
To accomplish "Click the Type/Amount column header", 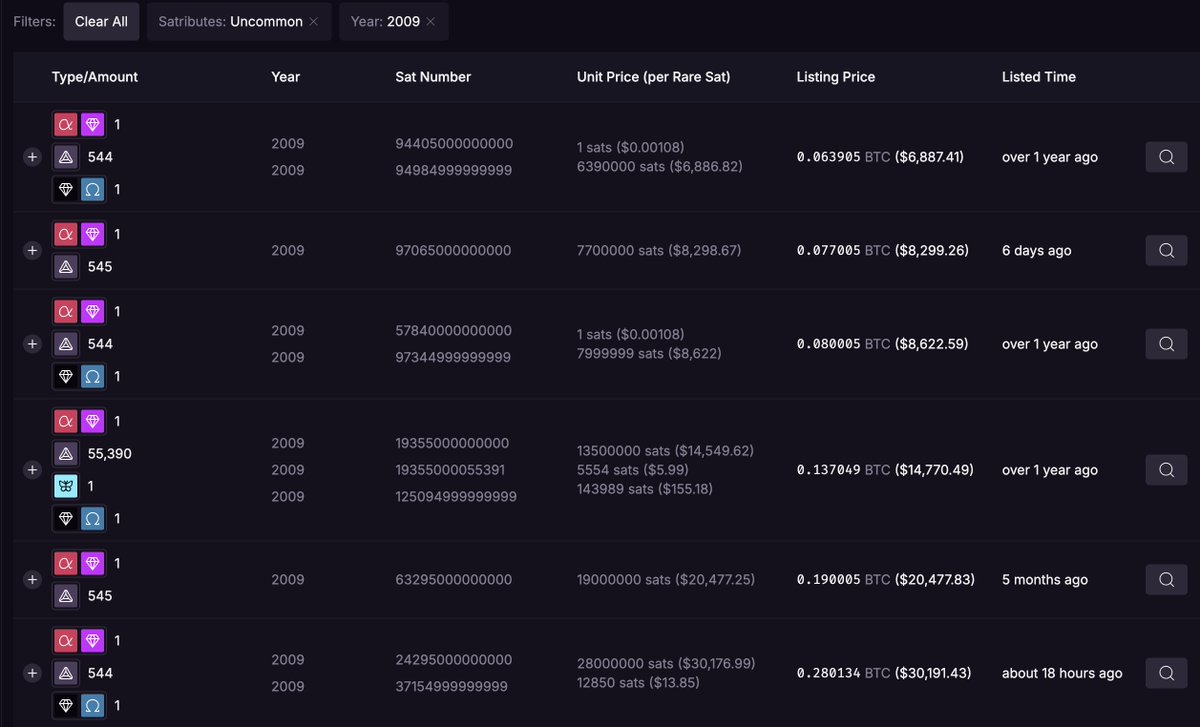I will point(95,77).
